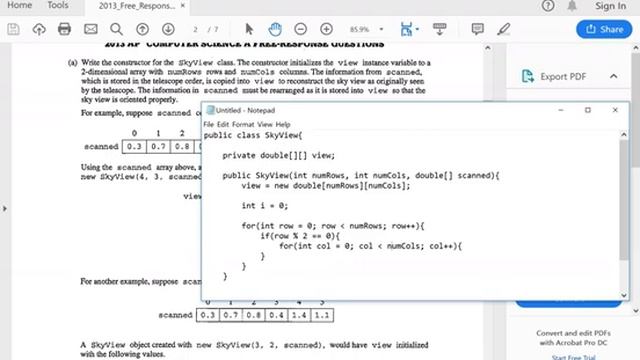Click Notepad scrollbar down arrow
640x360 pixels.
[x=624, y=295]
